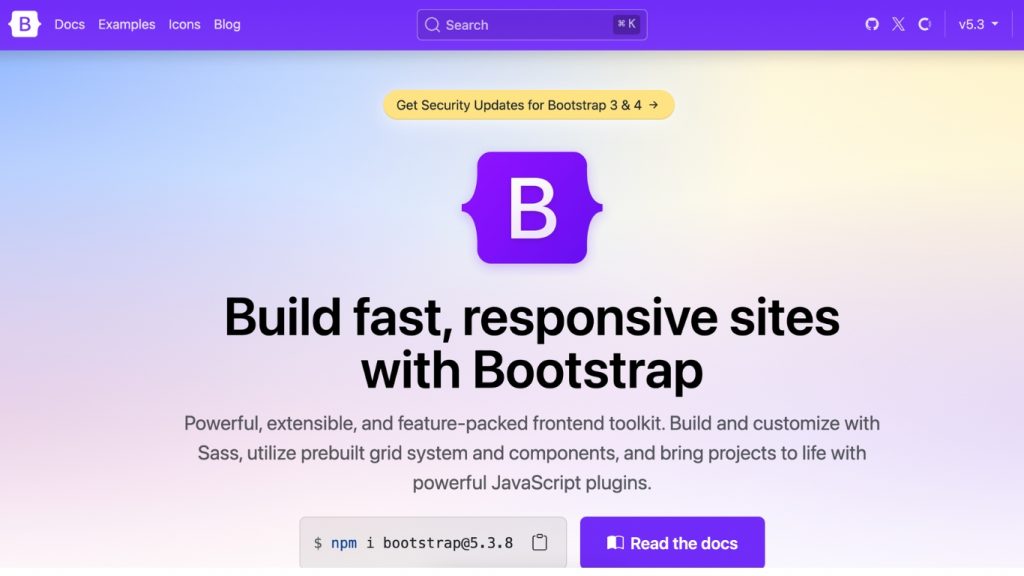Focus the Search input field
1024x576 pixels.
tap(510, 24)
